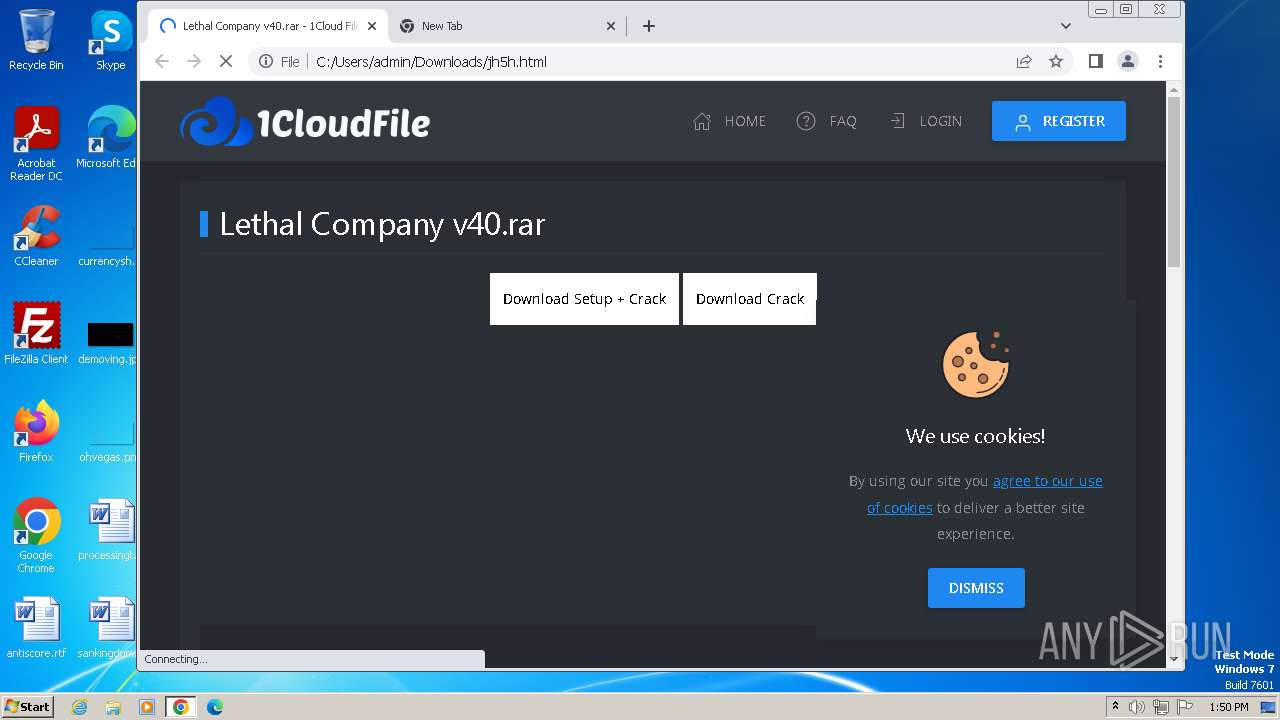
Task: Open File Explorer from the taskbar
Action: 113,707
